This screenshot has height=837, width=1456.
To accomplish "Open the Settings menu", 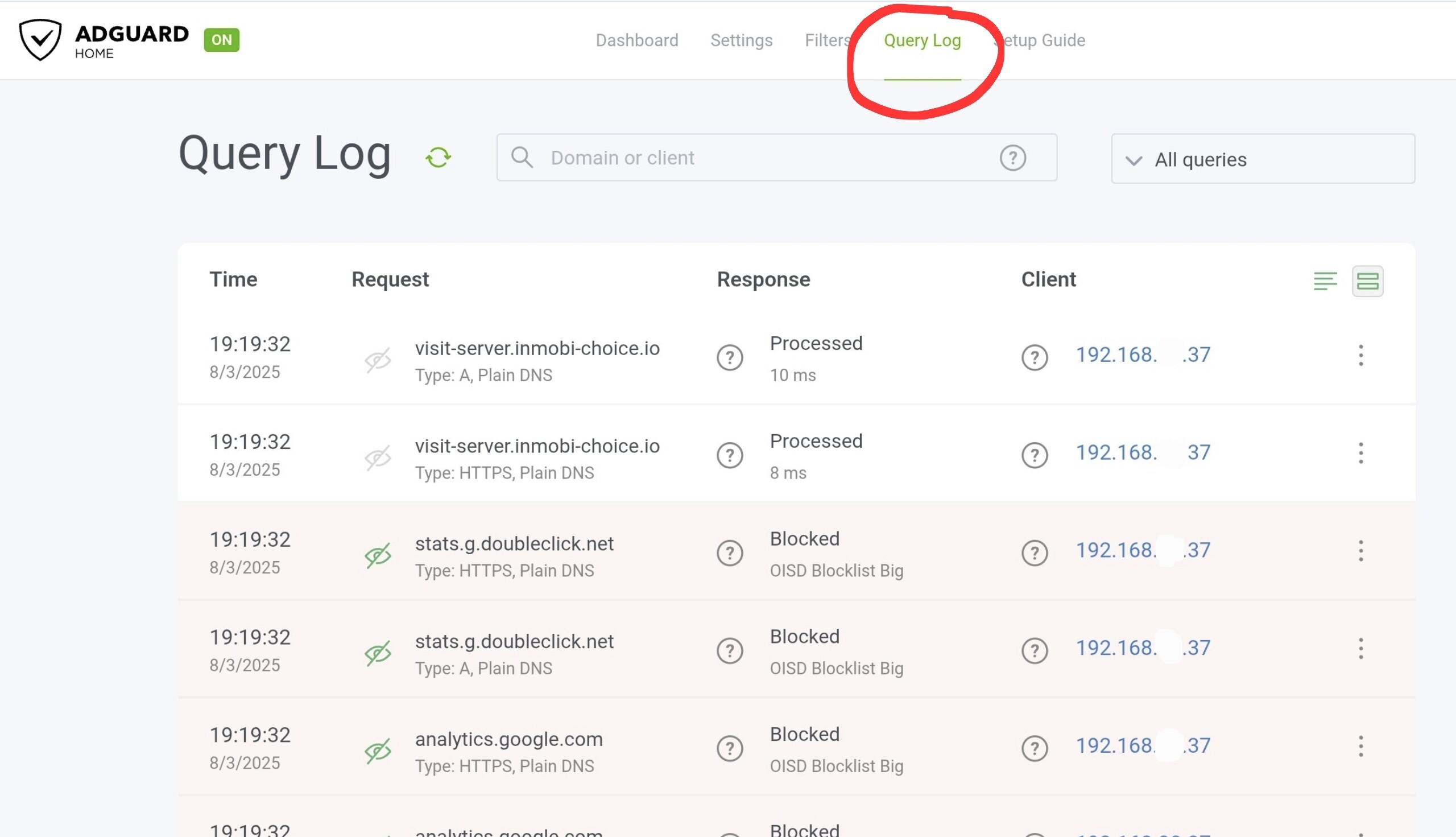I will tap(741, 40).
